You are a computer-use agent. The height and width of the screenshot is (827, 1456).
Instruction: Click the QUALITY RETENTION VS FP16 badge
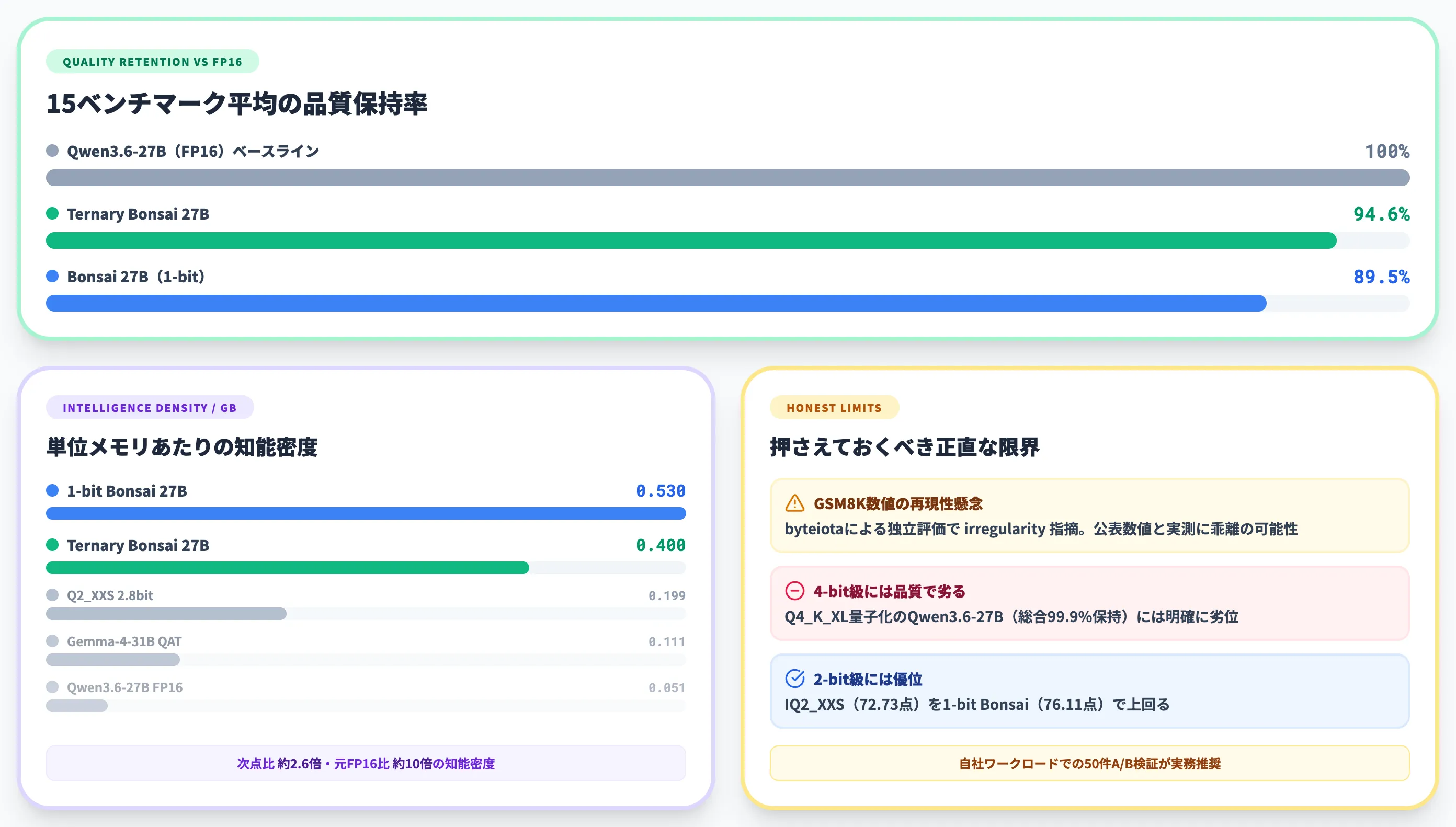click(152, 61)
